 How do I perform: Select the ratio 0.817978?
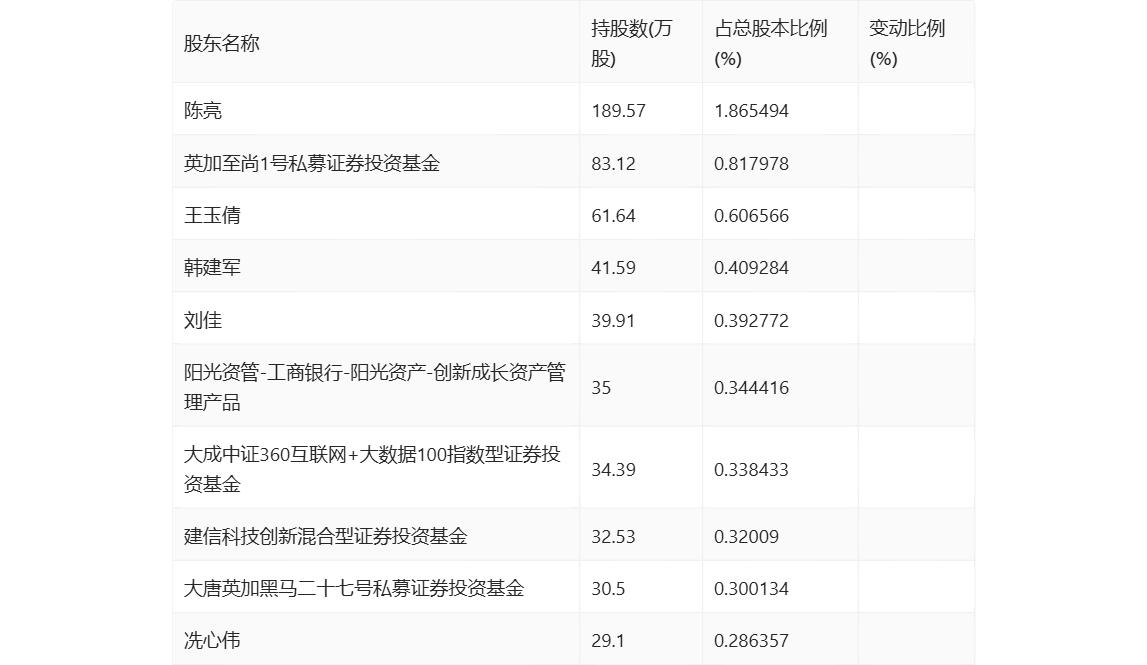751,163
